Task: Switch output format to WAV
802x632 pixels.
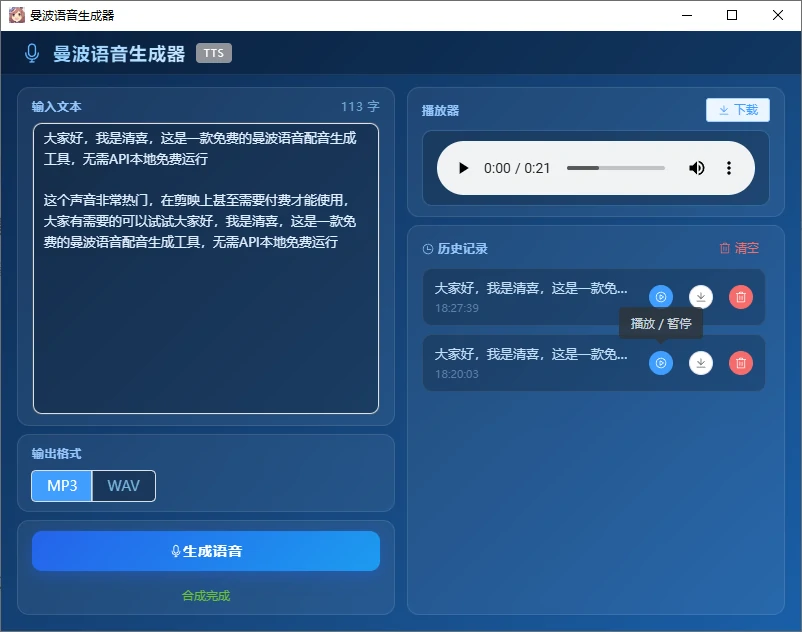Action: [124, 486]
